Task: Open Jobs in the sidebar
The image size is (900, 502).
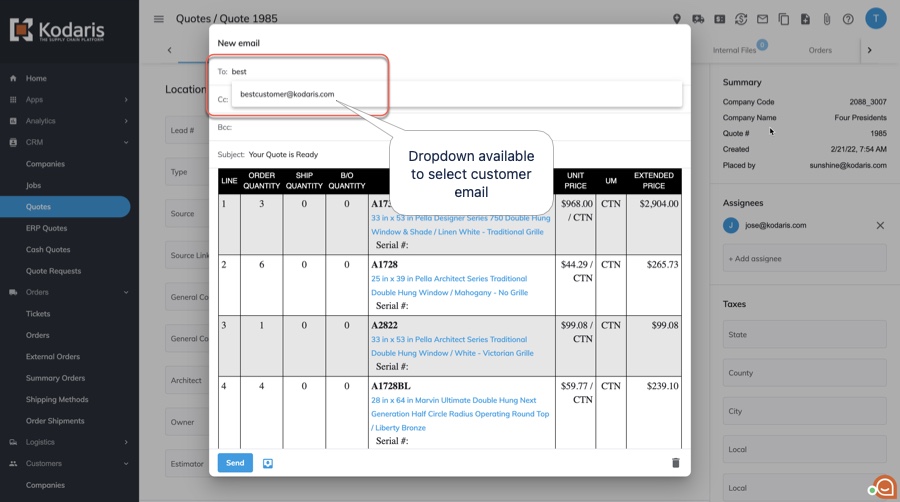Action: [x=33, y=185]
